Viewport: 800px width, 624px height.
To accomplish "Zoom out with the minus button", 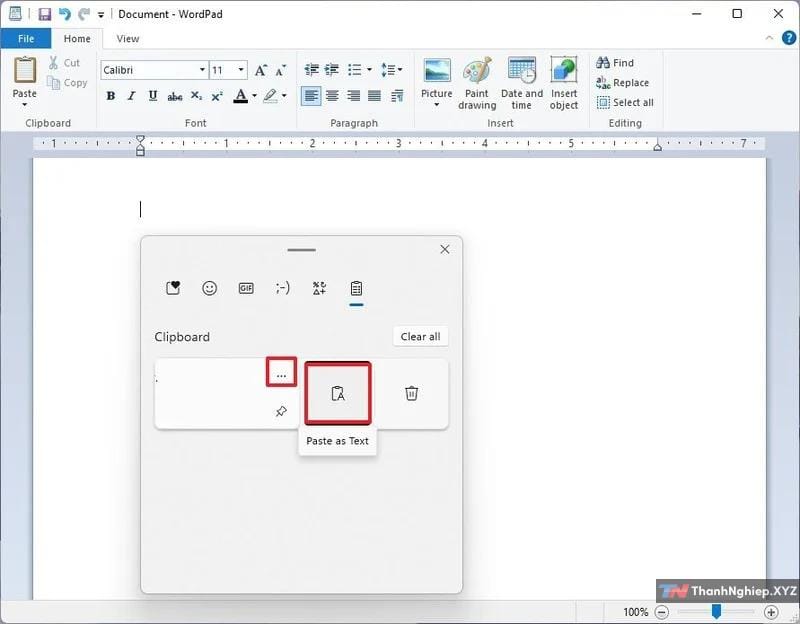I will click(x=662, y=612).
